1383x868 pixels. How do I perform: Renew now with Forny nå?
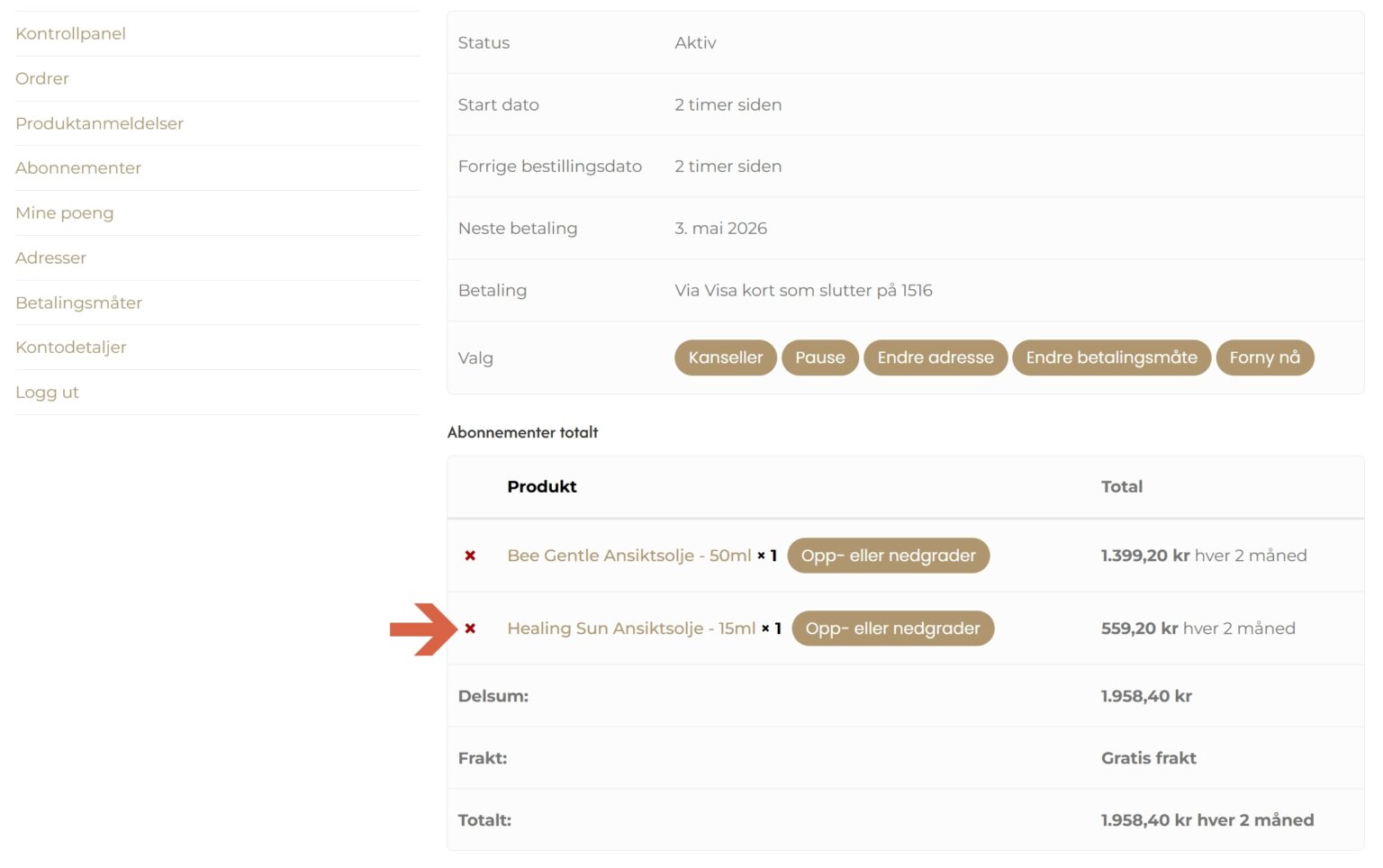point(1264,357)
